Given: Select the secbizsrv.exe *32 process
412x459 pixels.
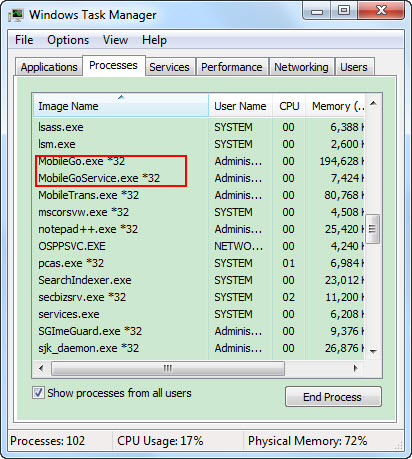Looking at the screenshot, I should pos(199,297).
